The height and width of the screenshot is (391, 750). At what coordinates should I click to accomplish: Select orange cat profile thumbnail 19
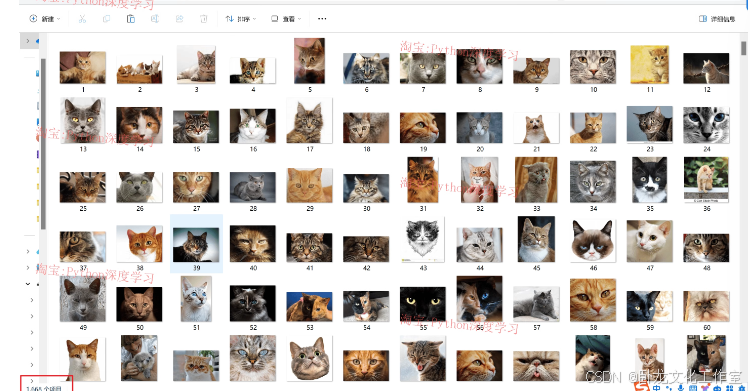pos(423,127)
